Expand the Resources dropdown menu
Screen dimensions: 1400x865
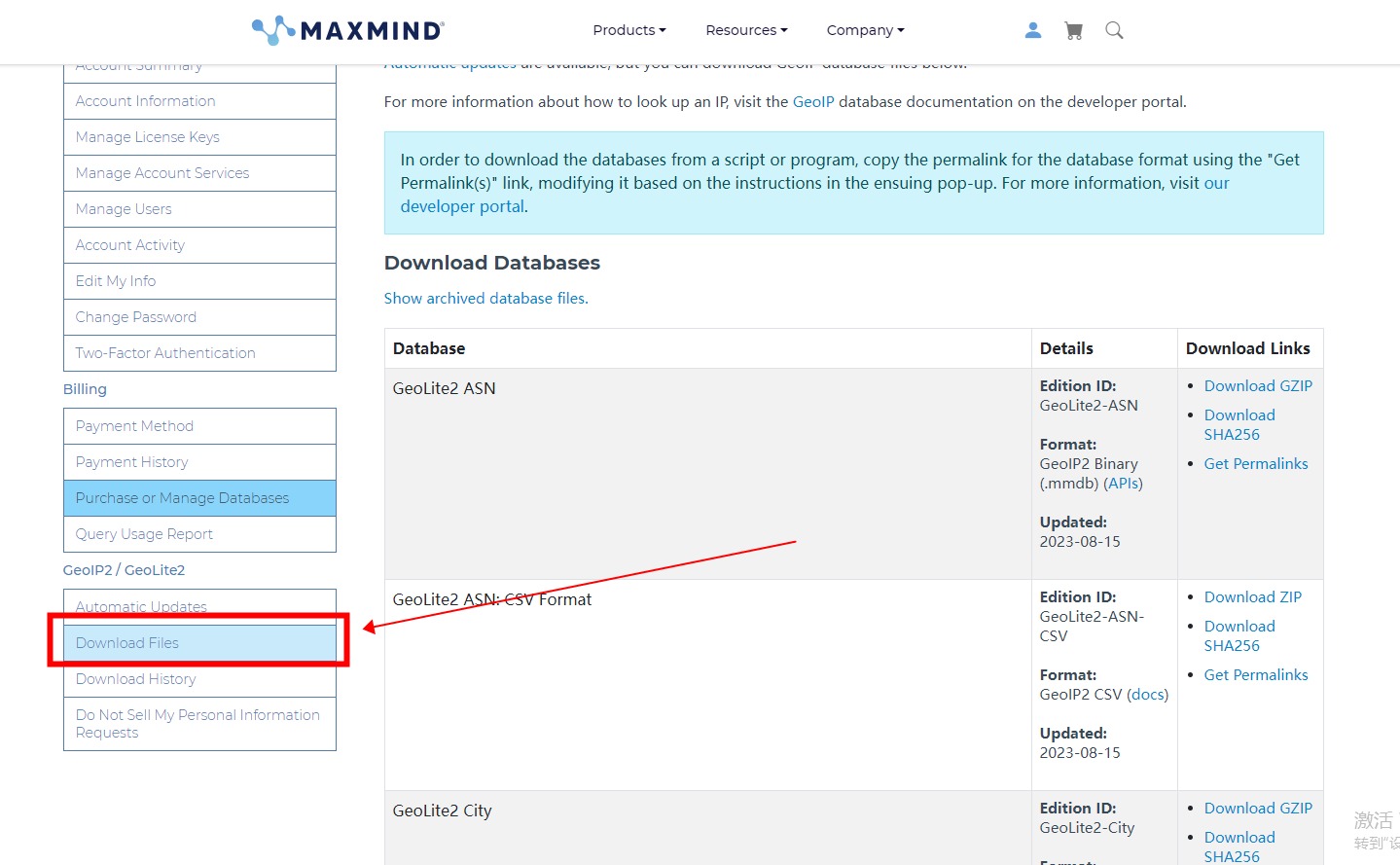[746, 30]
